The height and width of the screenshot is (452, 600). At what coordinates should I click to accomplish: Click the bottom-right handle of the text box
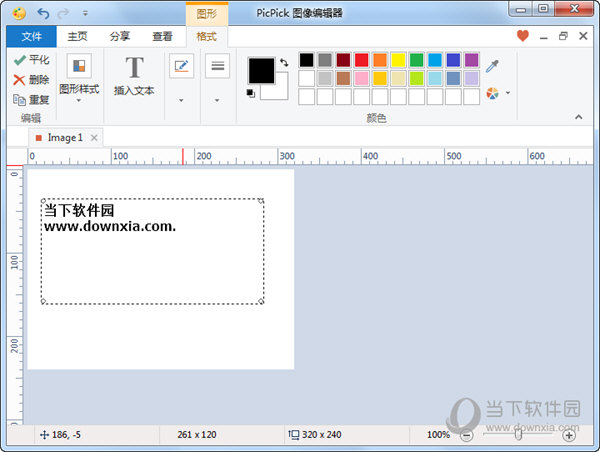pyautogui.click(x=261, y=302)
